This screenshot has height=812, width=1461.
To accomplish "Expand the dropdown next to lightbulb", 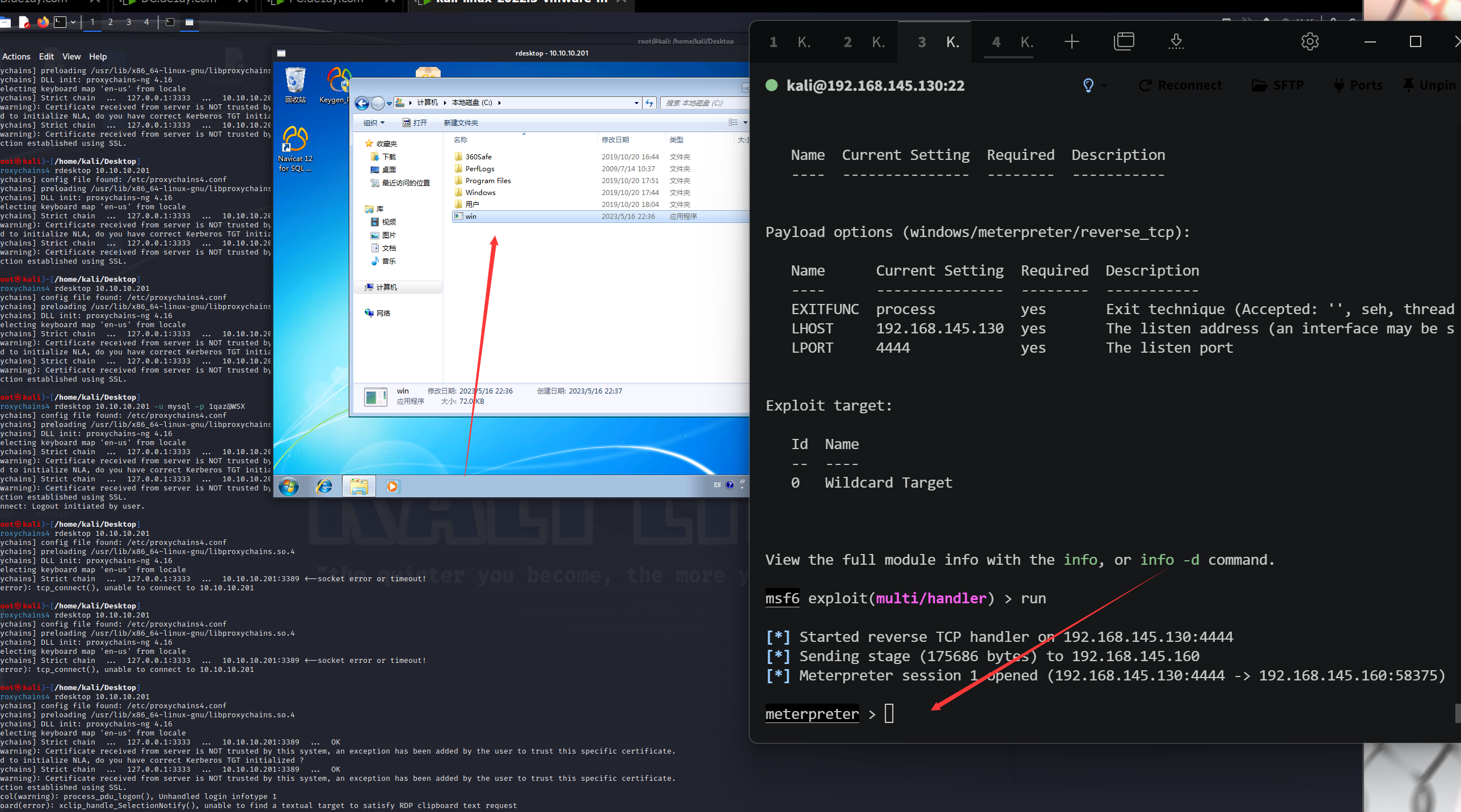I will [x=1104, y=86].
